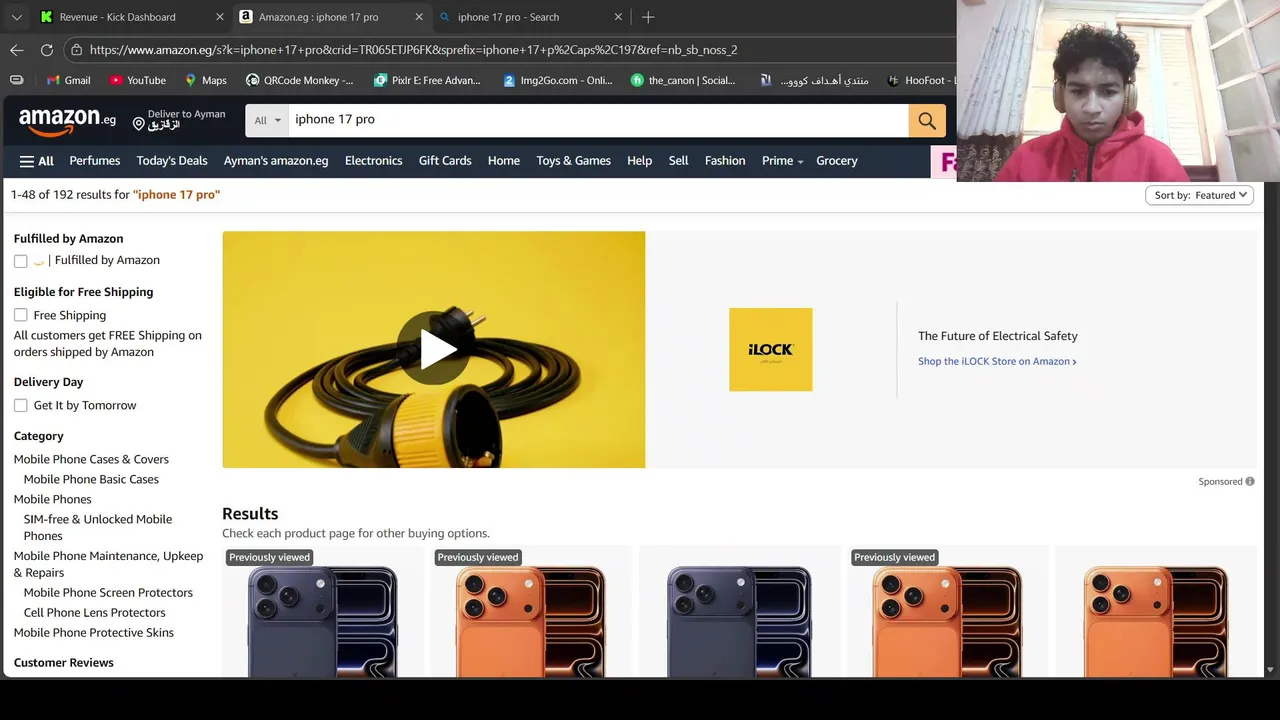Select Cell Phone Lens Protectors category
Image resolution: width=1280 pixels, height=720 pixels.
click(x=95, y=613)
